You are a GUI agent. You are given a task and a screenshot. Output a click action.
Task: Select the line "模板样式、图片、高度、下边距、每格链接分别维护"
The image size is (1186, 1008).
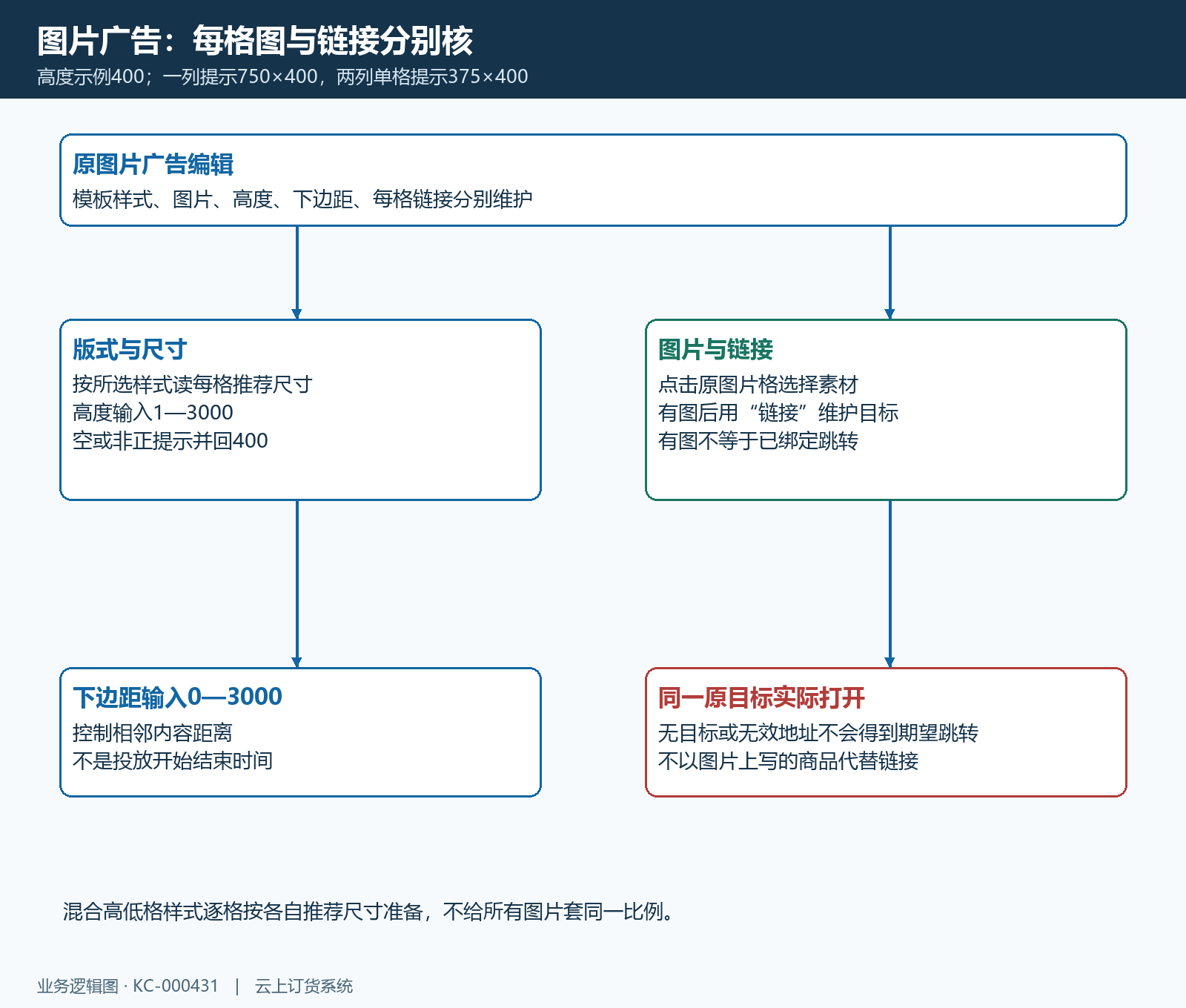[x=302, y=199]
